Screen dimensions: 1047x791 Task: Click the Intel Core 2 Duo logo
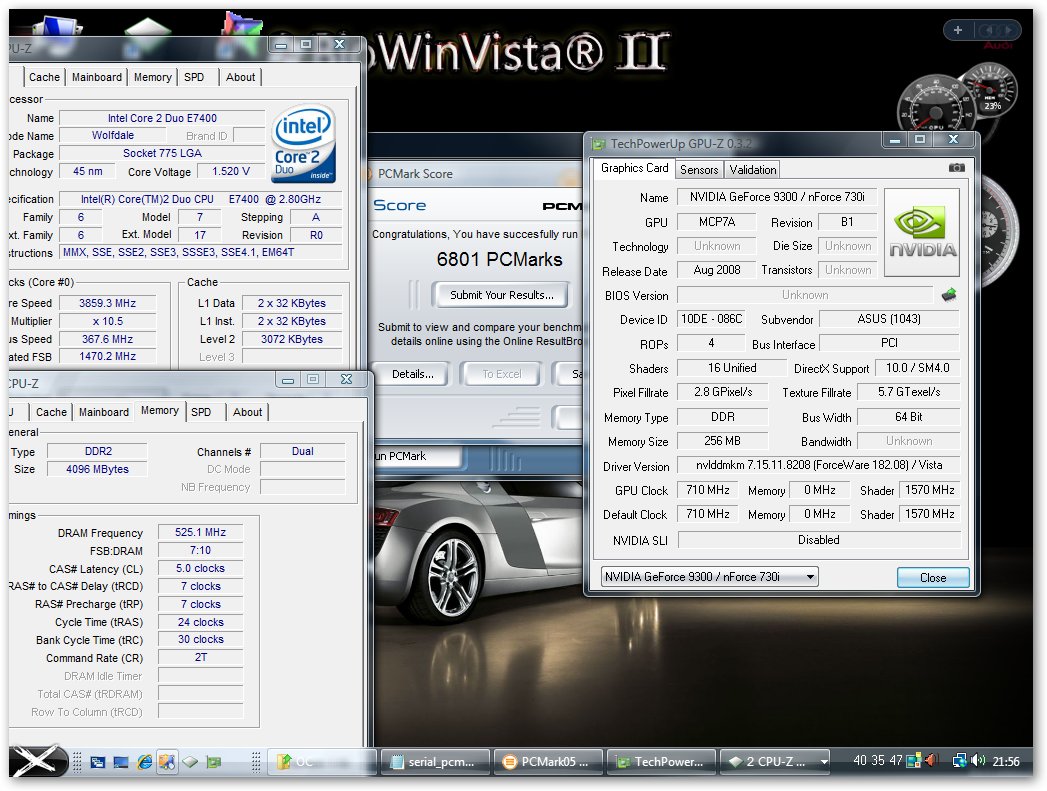point(303,144)
